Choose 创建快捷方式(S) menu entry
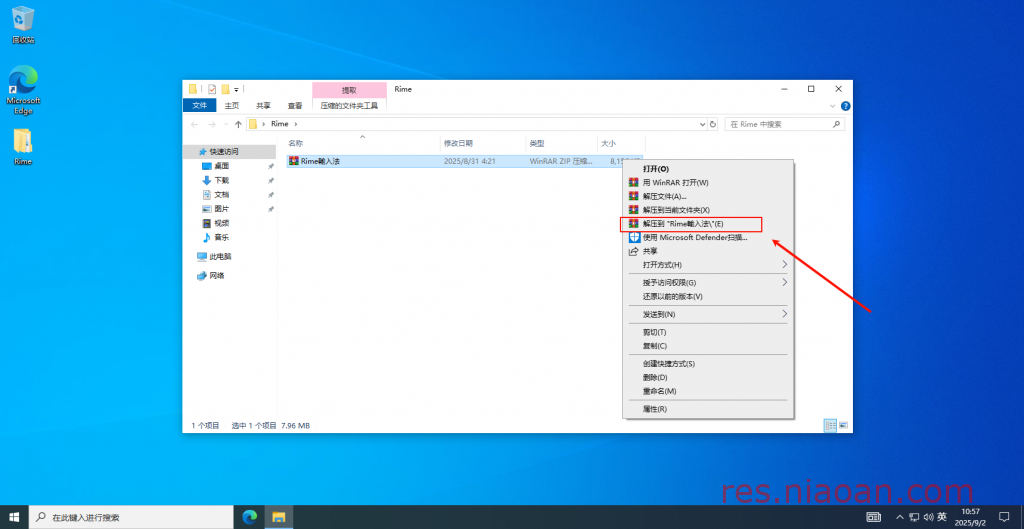The width and height of the screenshot is (1024, 529). click(708, 364)
